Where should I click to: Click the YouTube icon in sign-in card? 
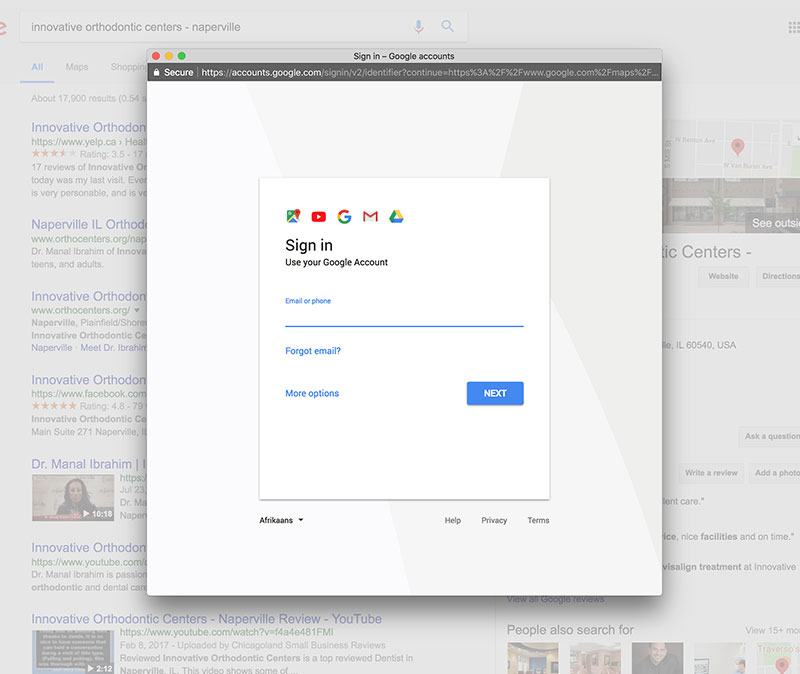(x=319, y=217)
